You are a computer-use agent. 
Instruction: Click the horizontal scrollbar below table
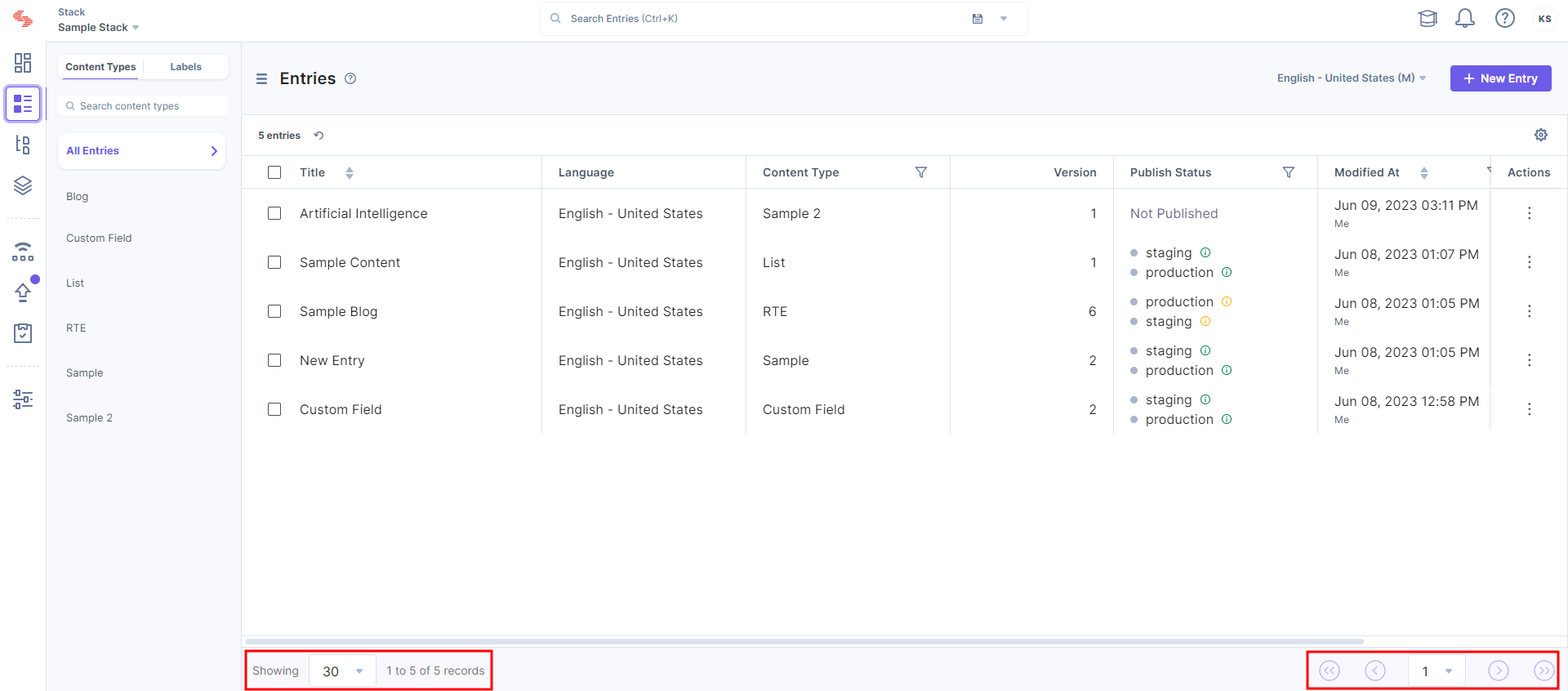(x=804, y=641)
